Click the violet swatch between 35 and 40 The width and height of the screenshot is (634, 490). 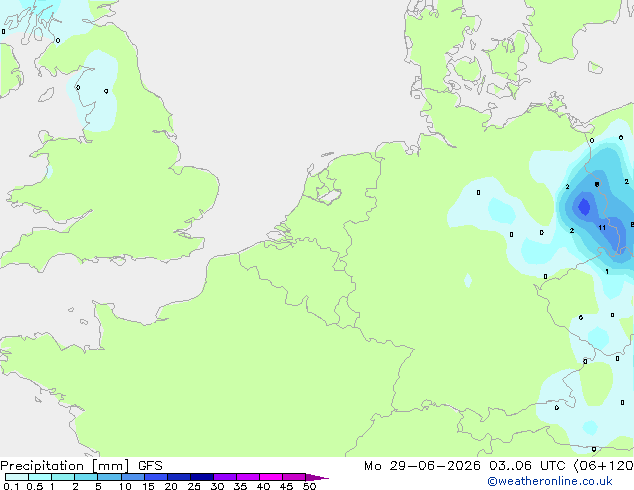[x=248, y=477]
